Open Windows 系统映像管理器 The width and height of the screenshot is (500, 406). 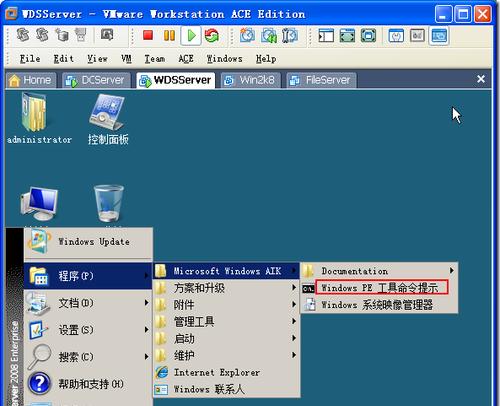(379, 305)
